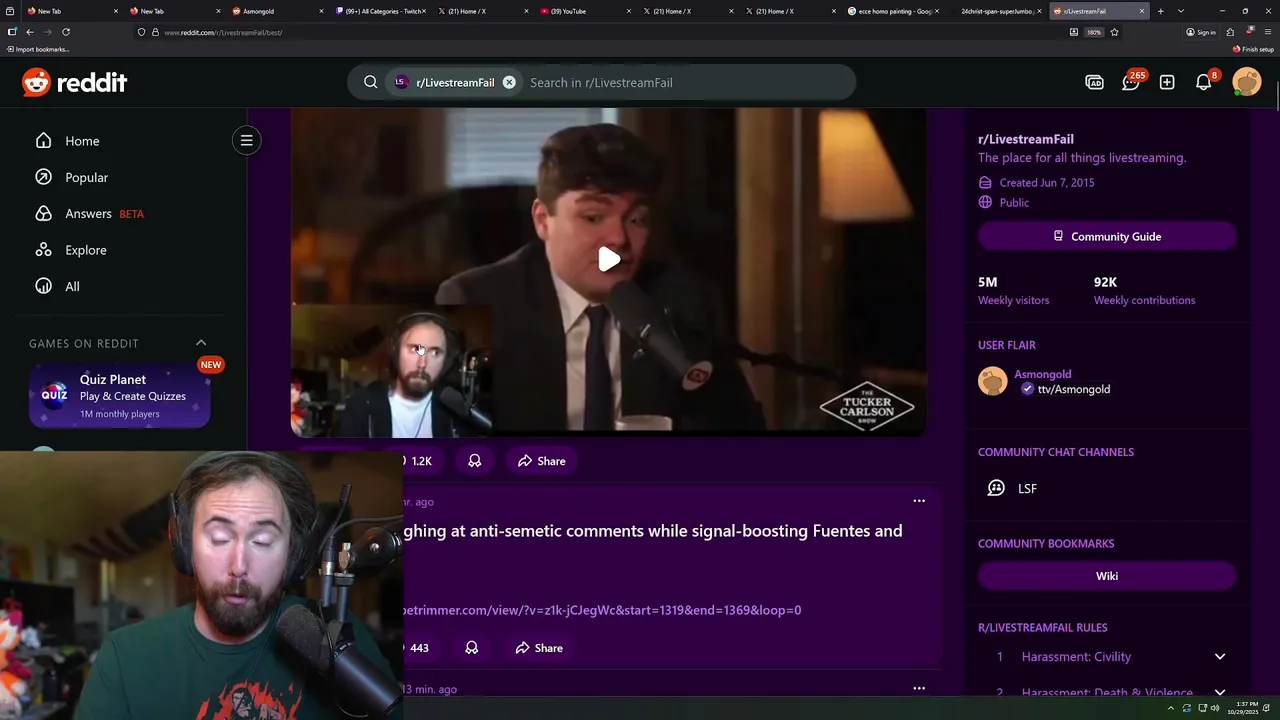Click Import bookmarks in bookmarks bar

[x=38, y=49]
